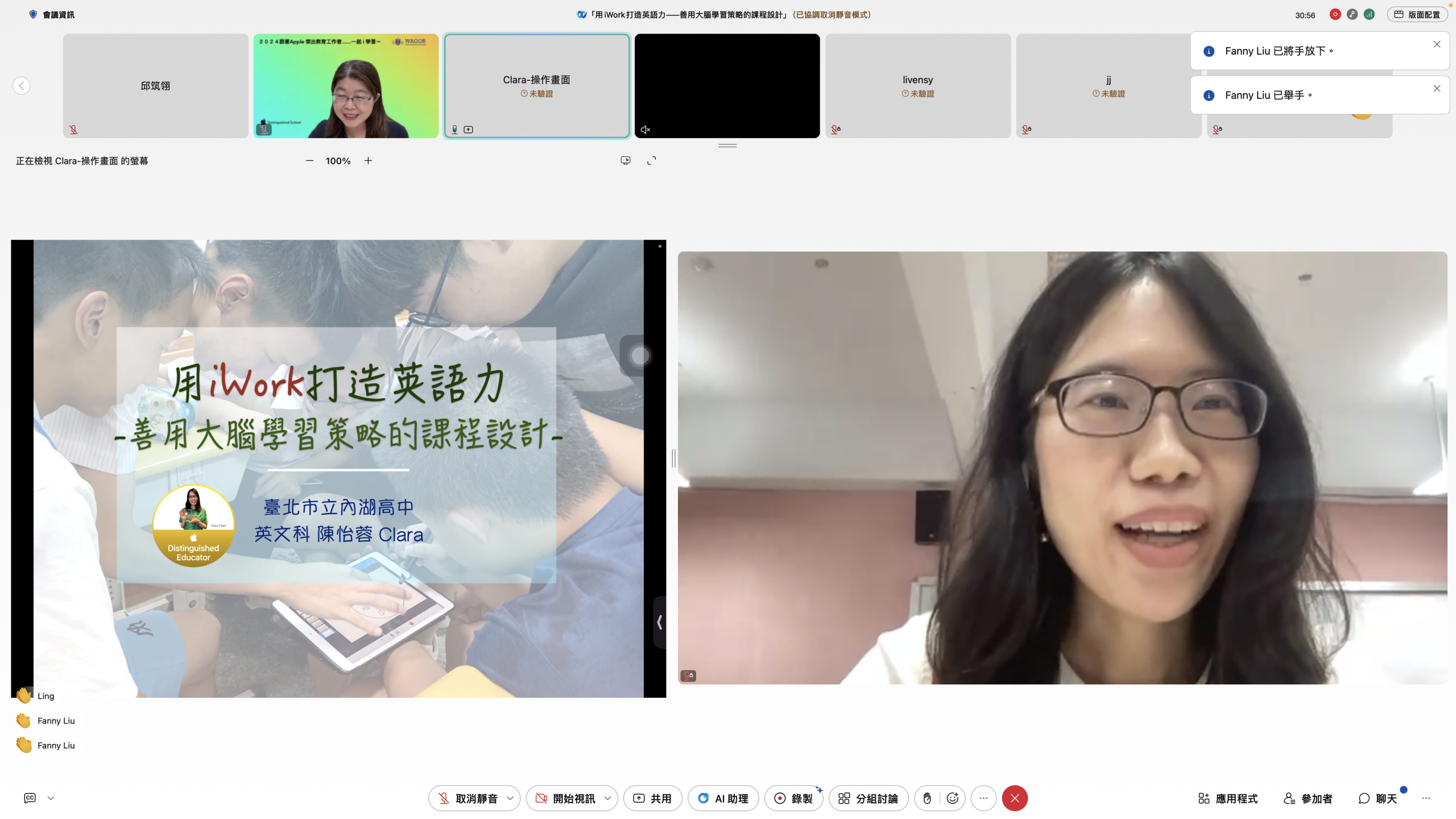
Task: Expand video options arrow beside 開始視訊
Action: [607, 799]
